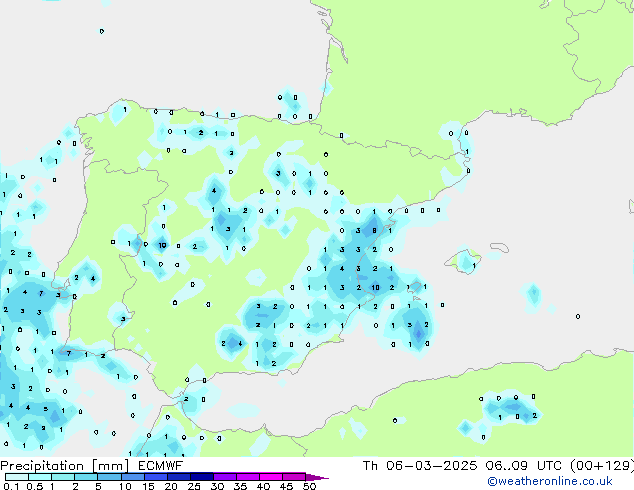Click the date text '06-03-2025'
This screenshot has width=634, height=490.
(431, 466)
